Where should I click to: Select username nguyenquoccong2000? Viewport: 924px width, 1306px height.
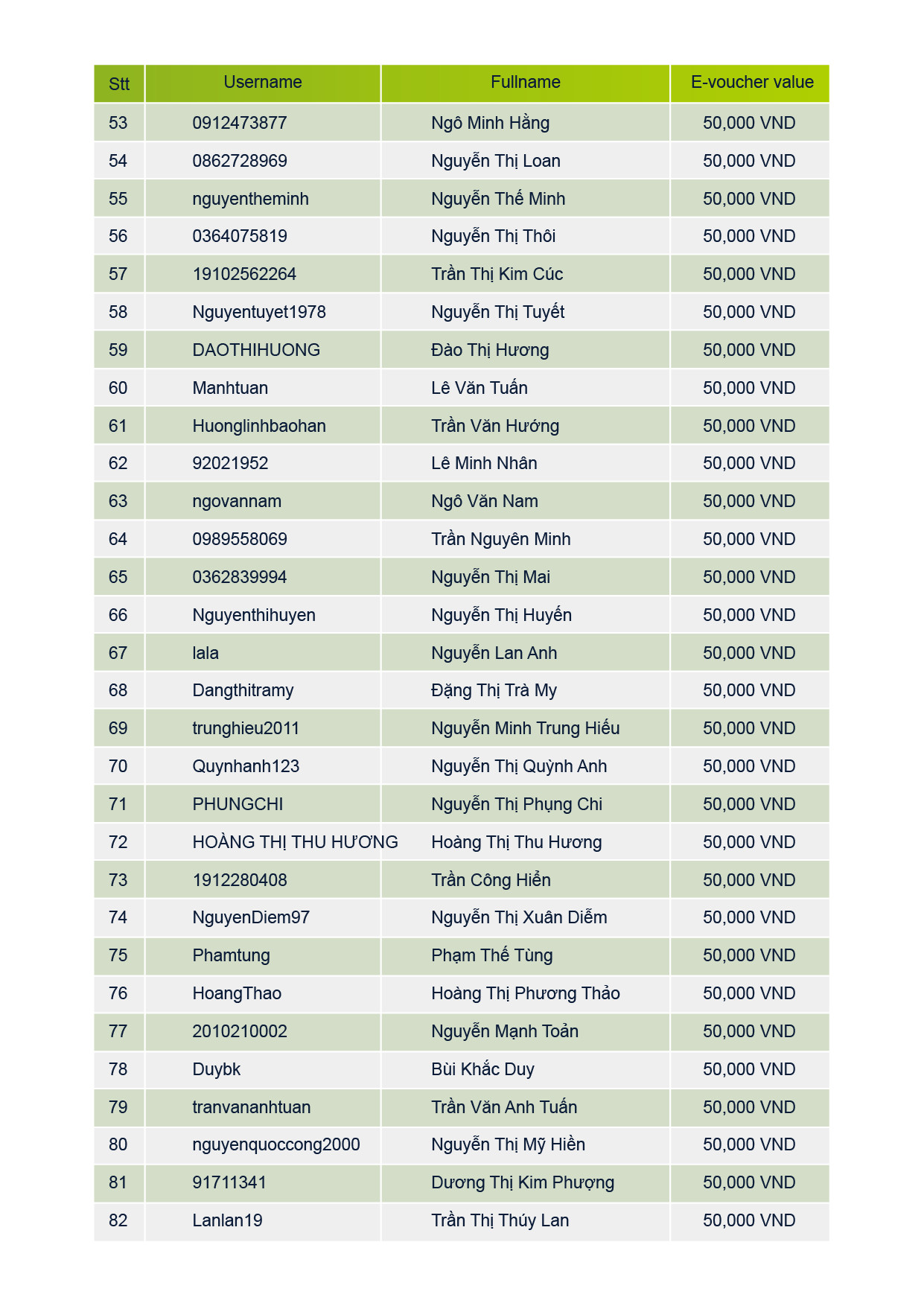click(276, 1144)
